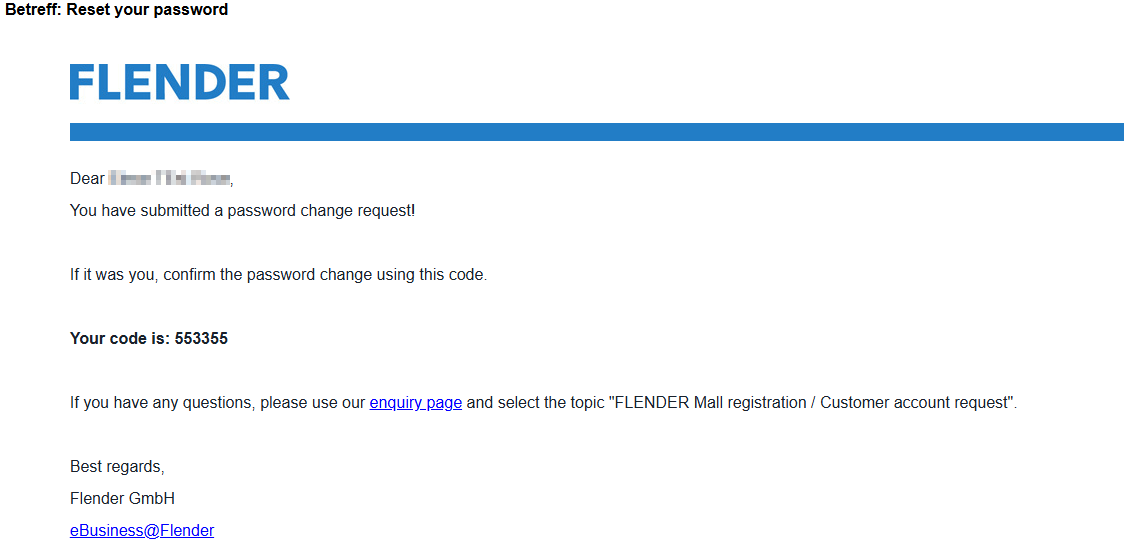Image resolution: width=1127 pixels, height=551 pixels.
Task: Click the "If you have any questions" text
Action: pos(162,403)
